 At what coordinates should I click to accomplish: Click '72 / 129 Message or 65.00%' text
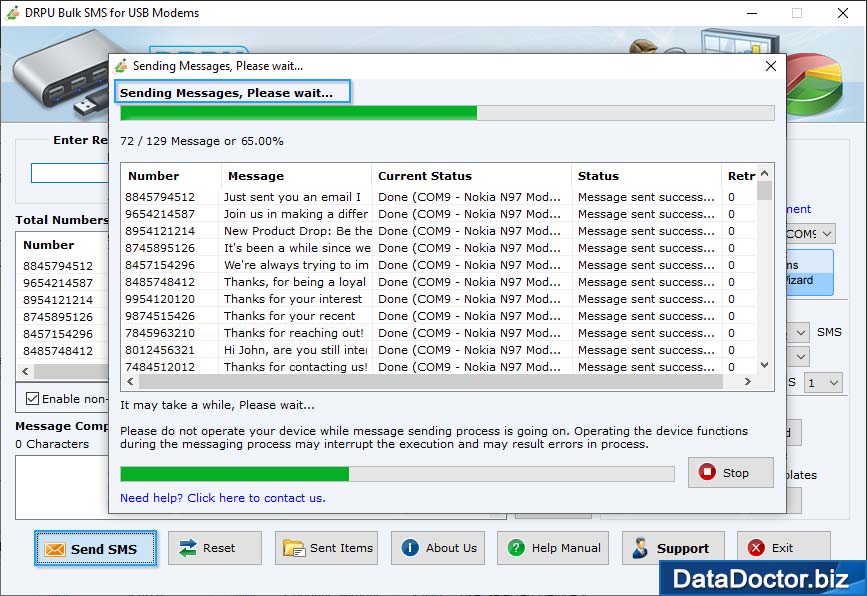click(x=202, y=141)
